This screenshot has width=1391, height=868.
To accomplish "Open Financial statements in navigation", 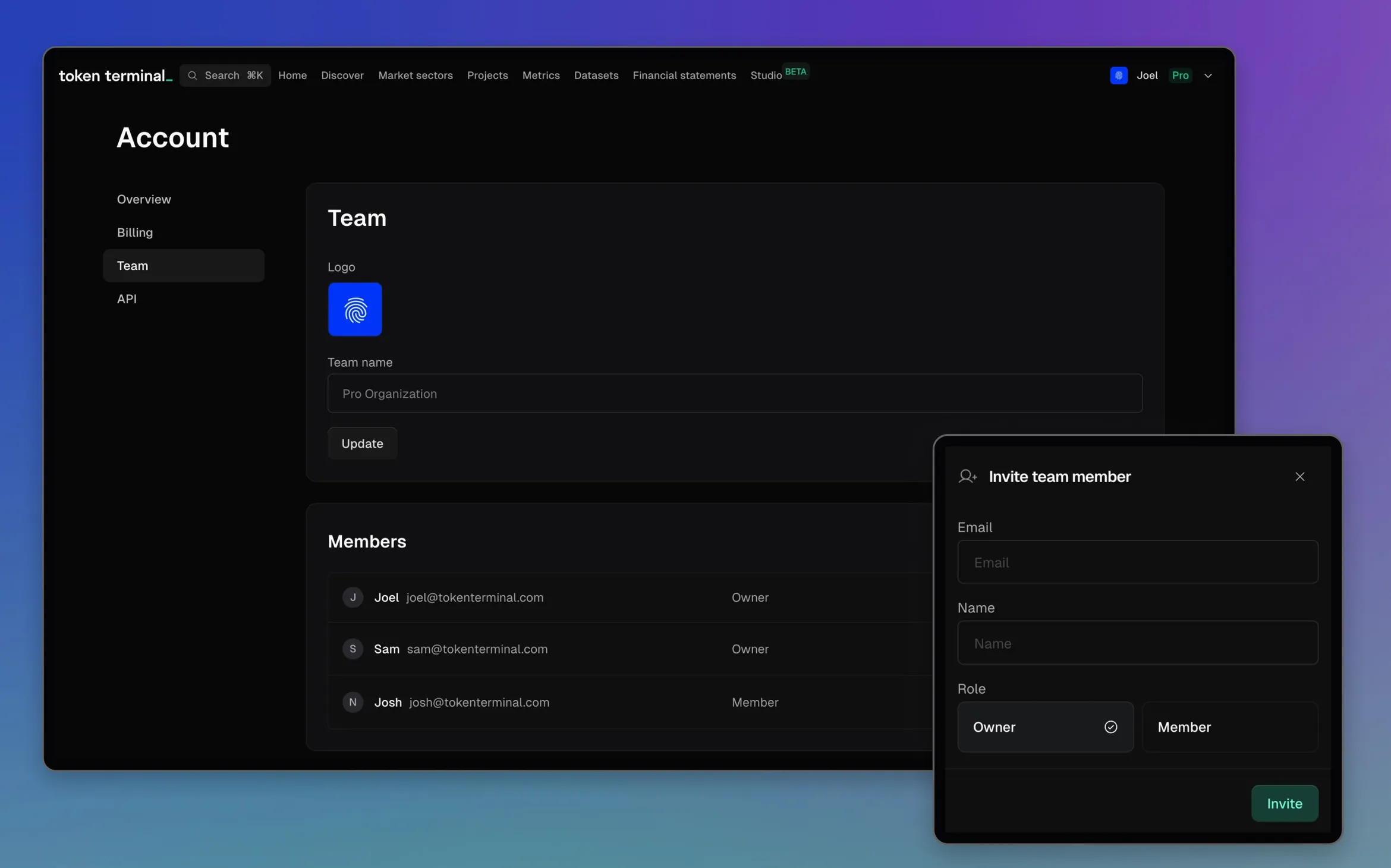I will (684, 76).
